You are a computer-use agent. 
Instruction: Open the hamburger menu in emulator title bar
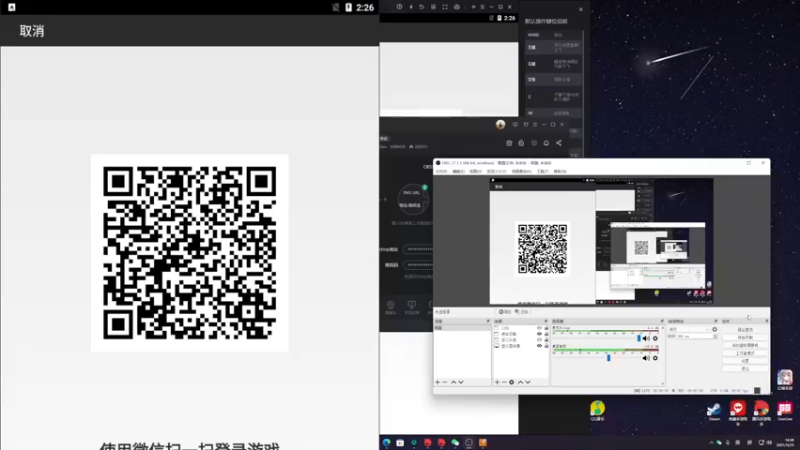(482, 7)
